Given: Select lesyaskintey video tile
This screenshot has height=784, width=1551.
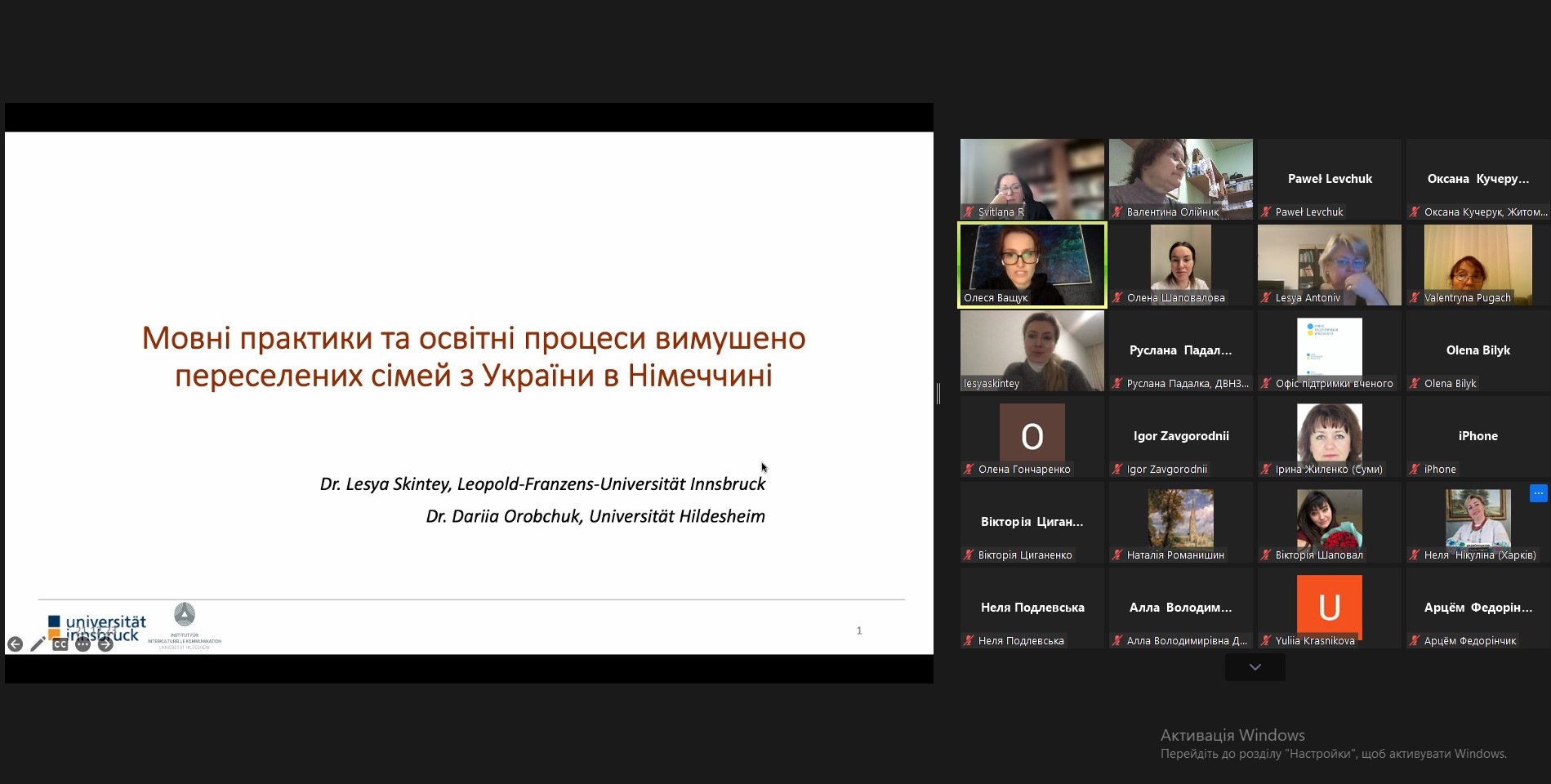Looking at the screenshot, I should (1032, 350).
